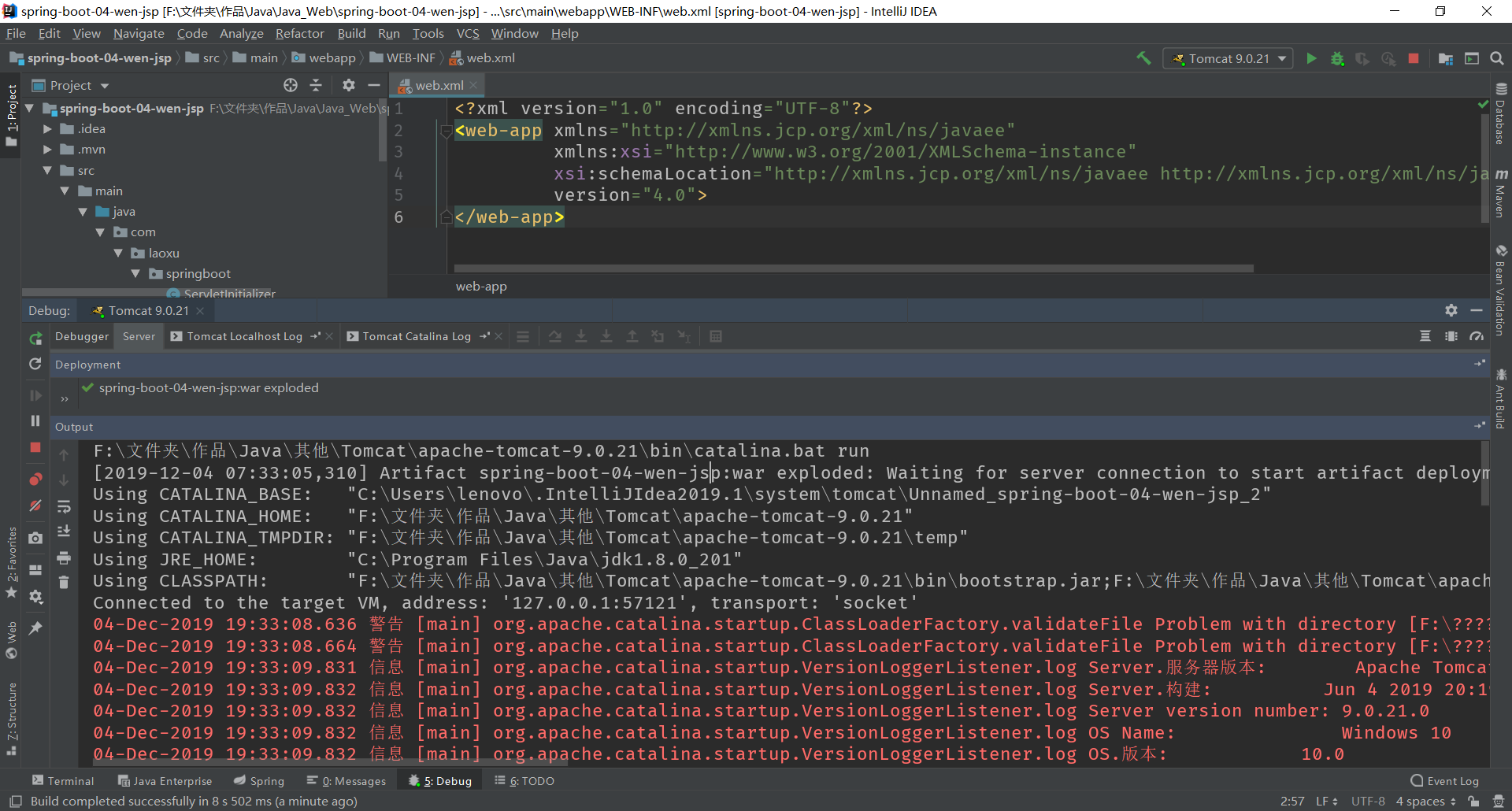Open the Search Everywhere magnifier icon
The width and height of the screenshot is (1512, 811).
1497,58
